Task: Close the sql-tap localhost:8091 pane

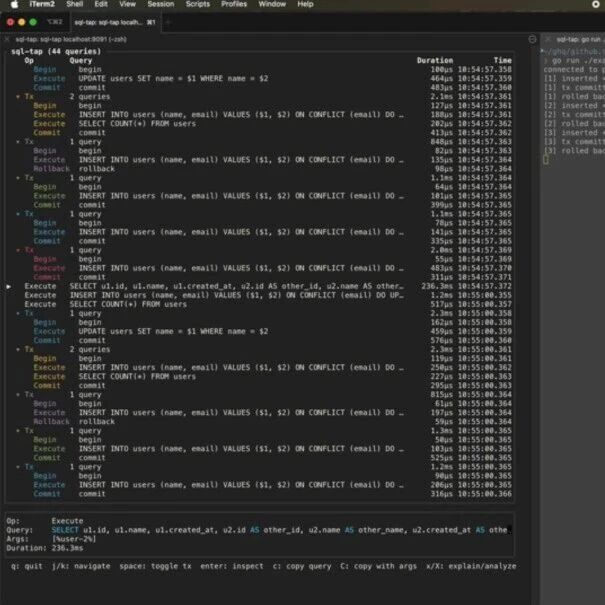Action: click(x=7, y=39)
